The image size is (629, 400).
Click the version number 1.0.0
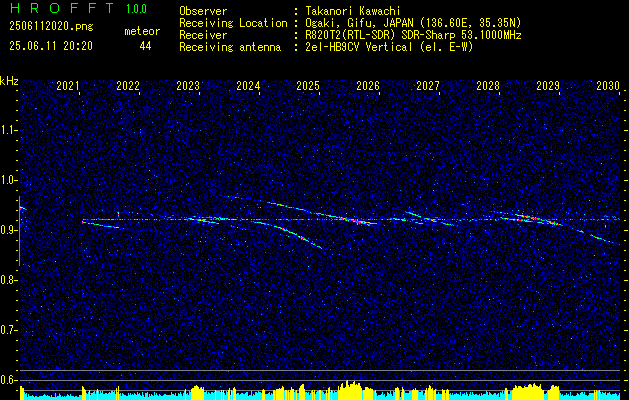tap(136, 9)
